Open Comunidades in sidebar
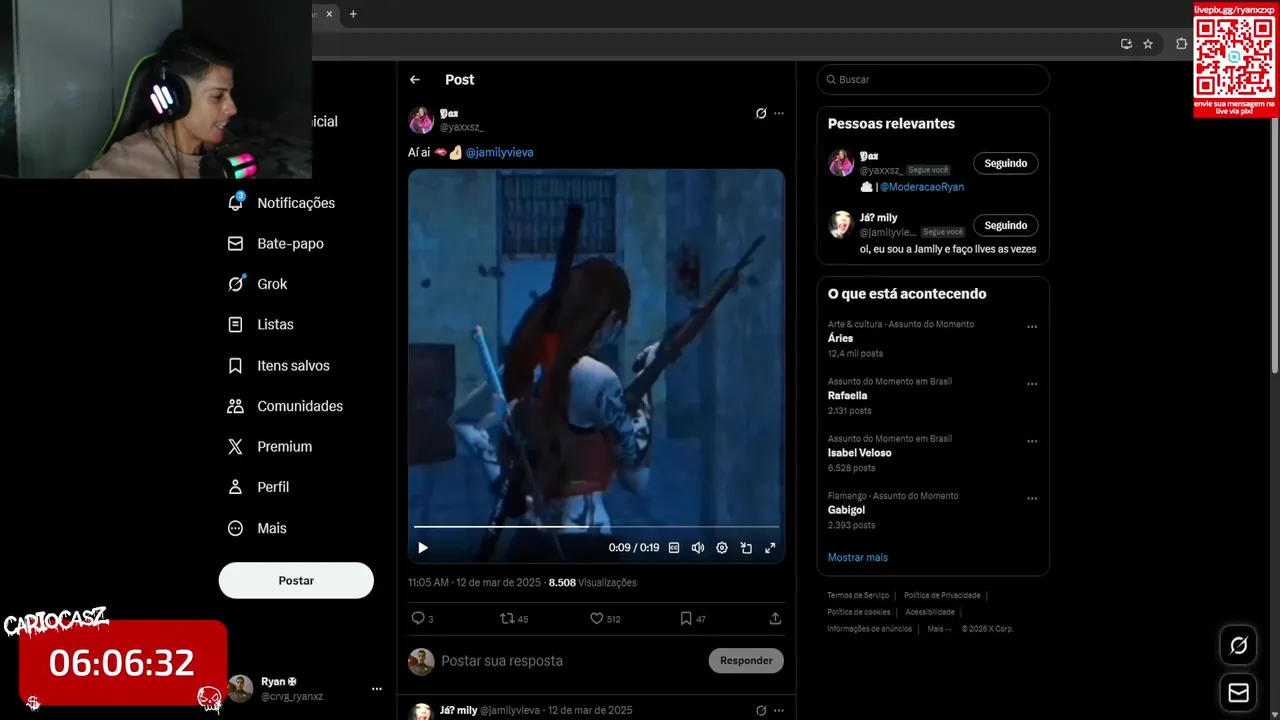This screenshot has height=720, width=1280. pos(285,406)
